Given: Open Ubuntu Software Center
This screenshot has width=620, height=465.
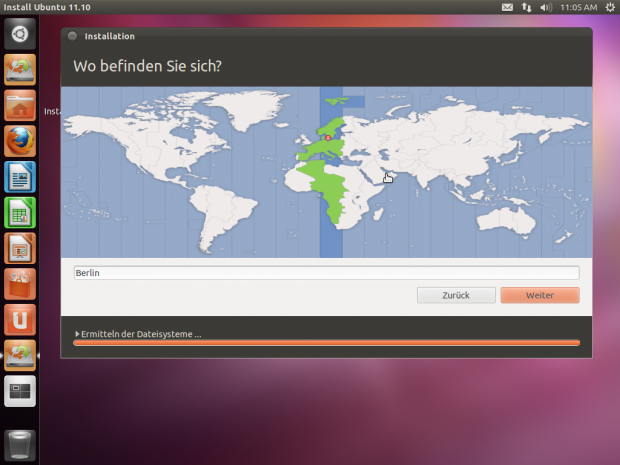Looking at the screenshot, I should click(x=20, y=284).
